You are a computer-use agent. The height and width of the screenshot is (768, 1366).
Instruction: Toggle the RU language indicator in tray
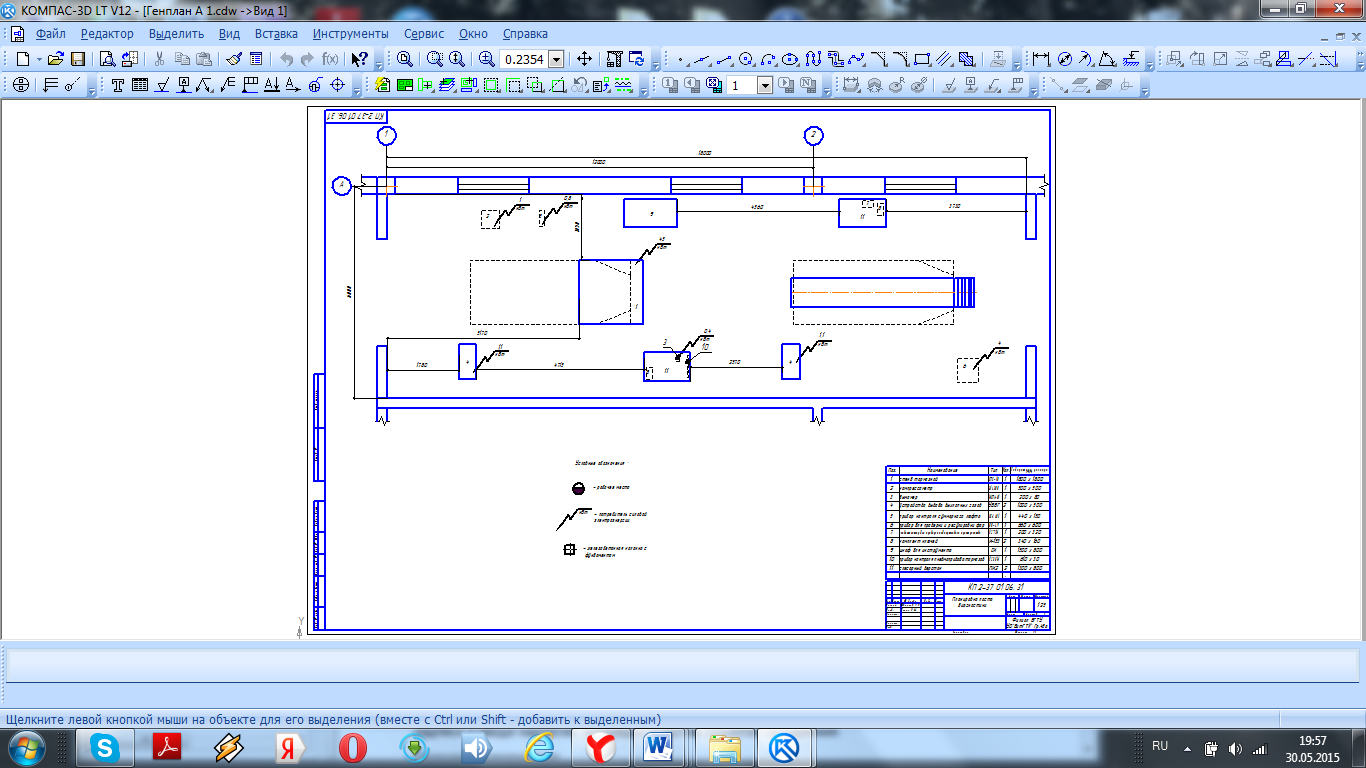(1160, 746)
